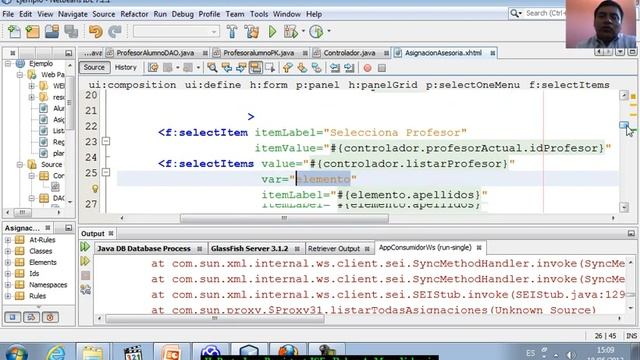Select Rules in navigator tree
This screenshot has height=360, width=640.
click(x=37, y=296)
